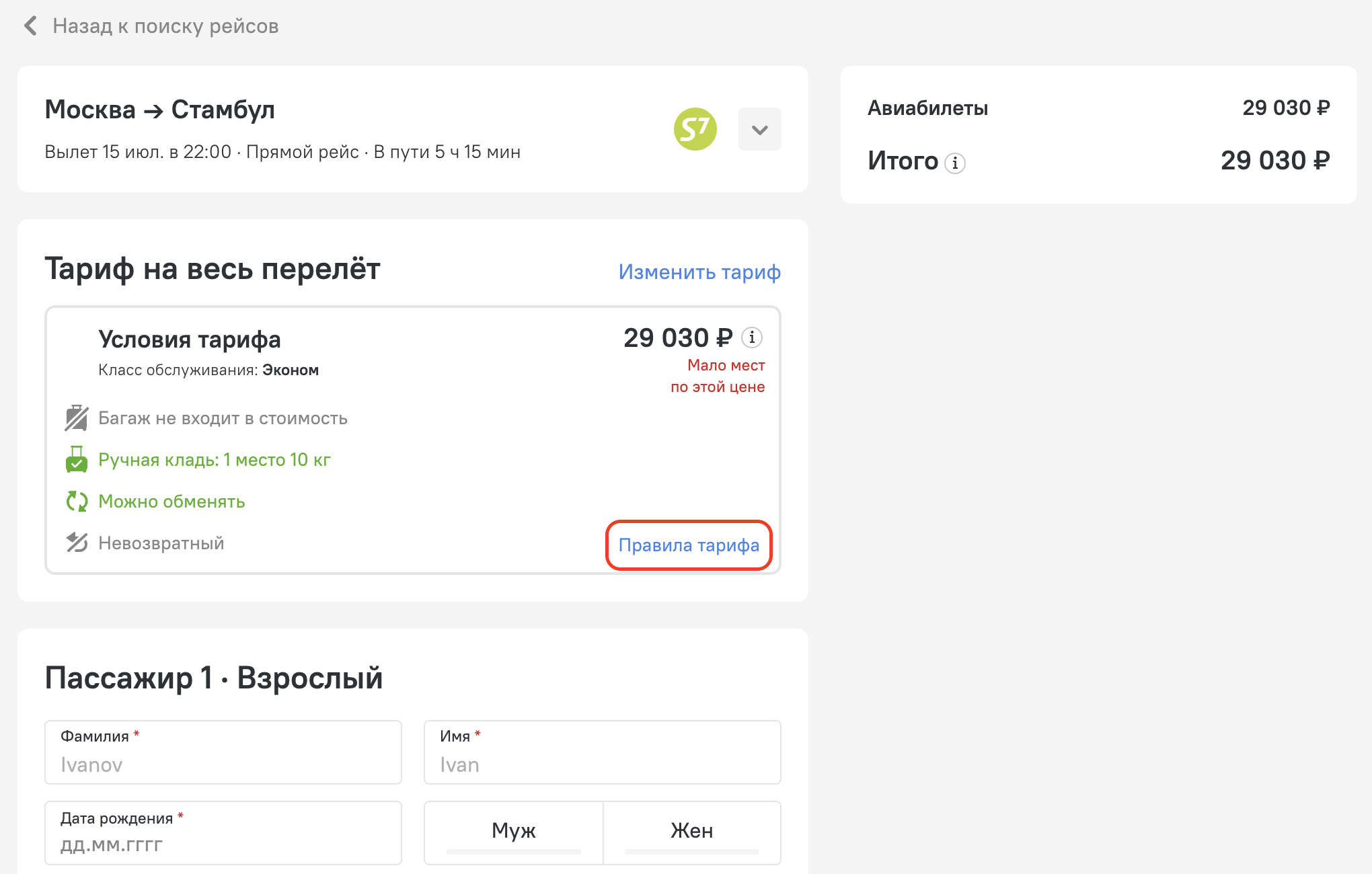Open Правила тарифа link
1372x874 pixels.
(x=689, y=545)
